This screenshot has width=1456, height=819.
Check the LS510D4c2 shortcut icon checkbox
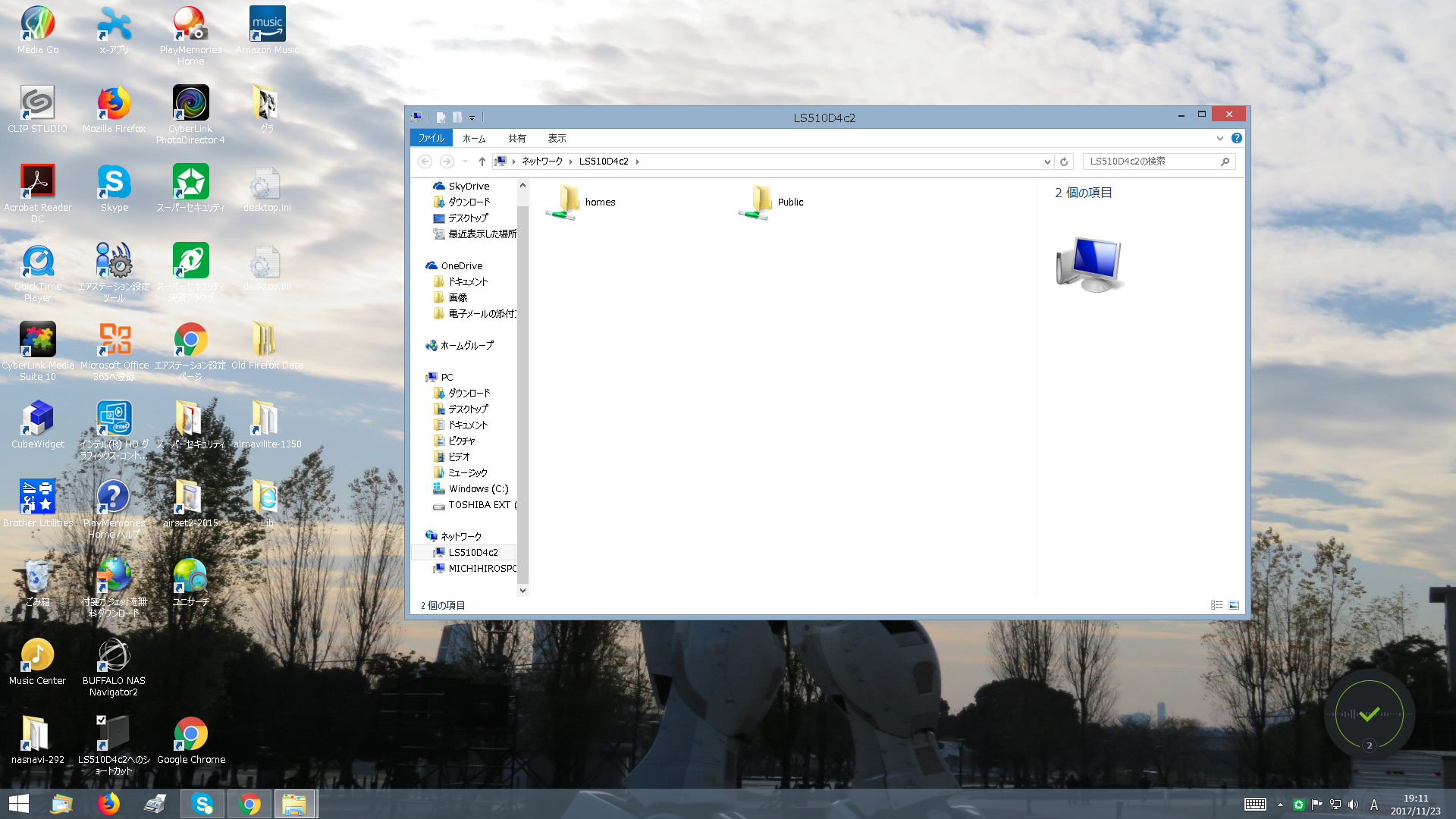coord(101,720)
